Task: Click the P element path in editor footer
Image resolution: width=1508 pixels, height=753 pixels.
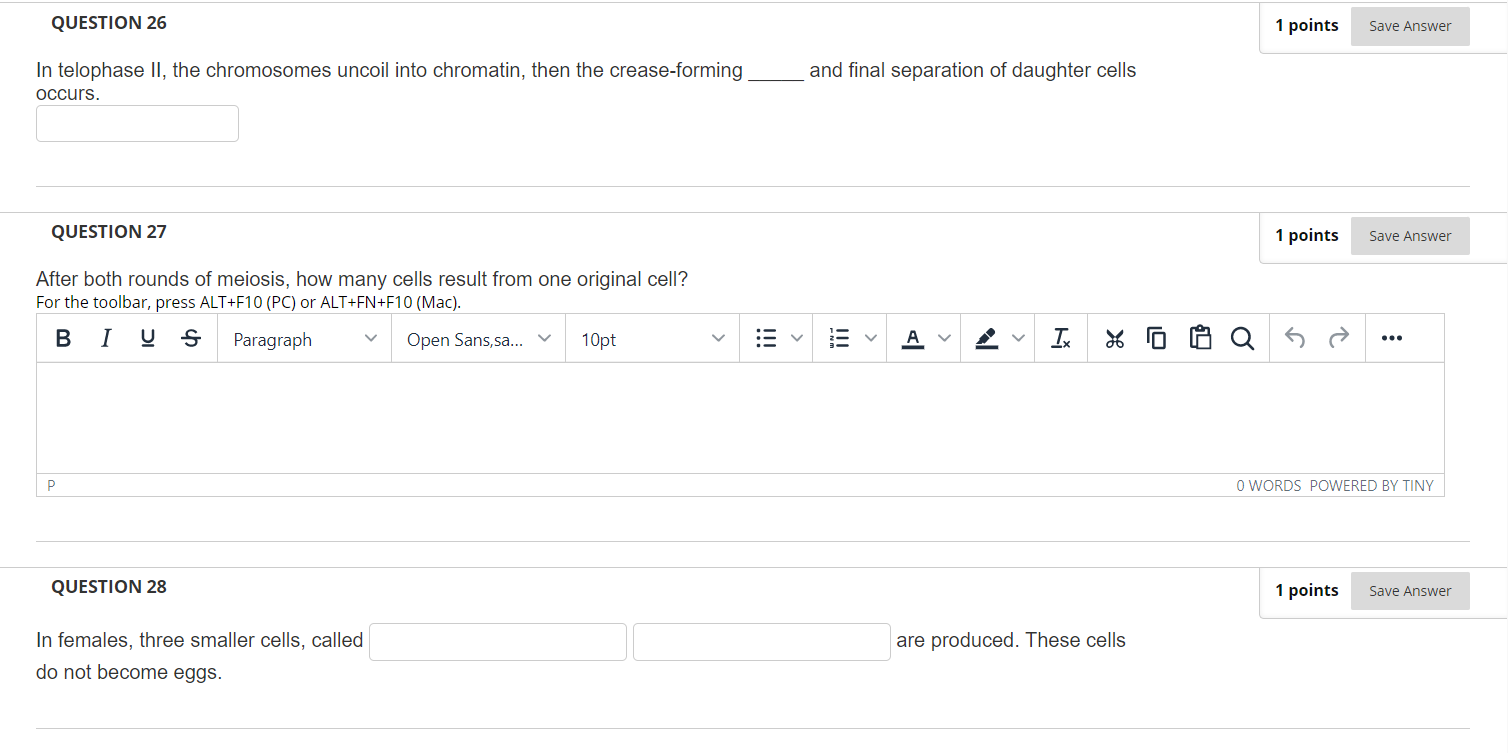Action: click(51, 485)
